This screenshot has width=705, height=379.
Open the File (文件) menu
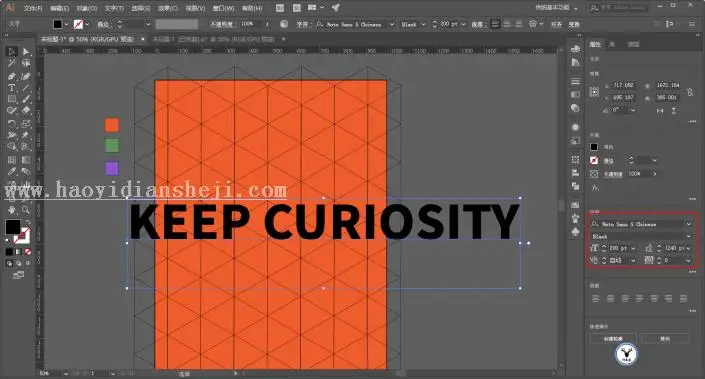point(33,8)
